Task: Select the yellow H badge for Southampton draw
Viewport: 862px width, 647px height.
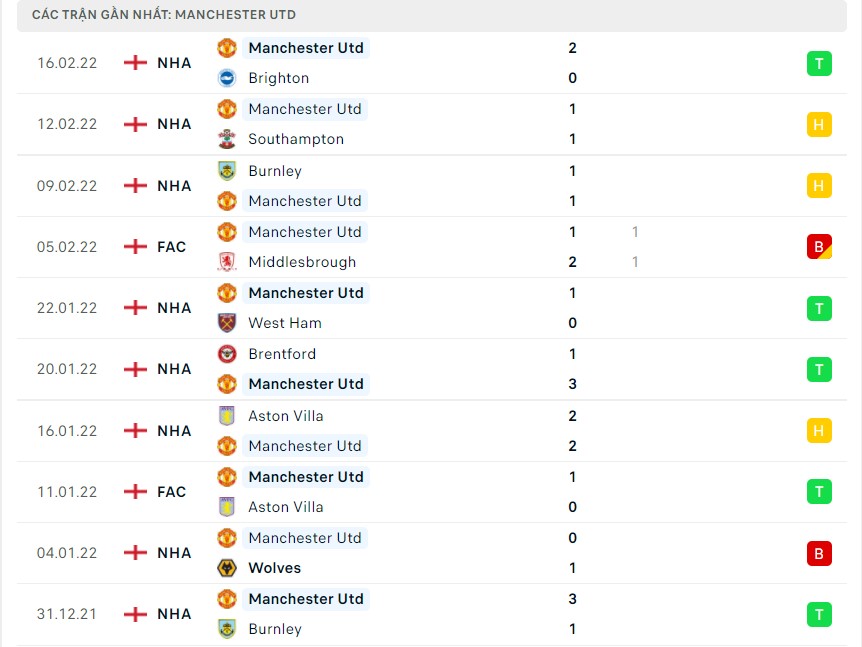Action: coord(819,124)
